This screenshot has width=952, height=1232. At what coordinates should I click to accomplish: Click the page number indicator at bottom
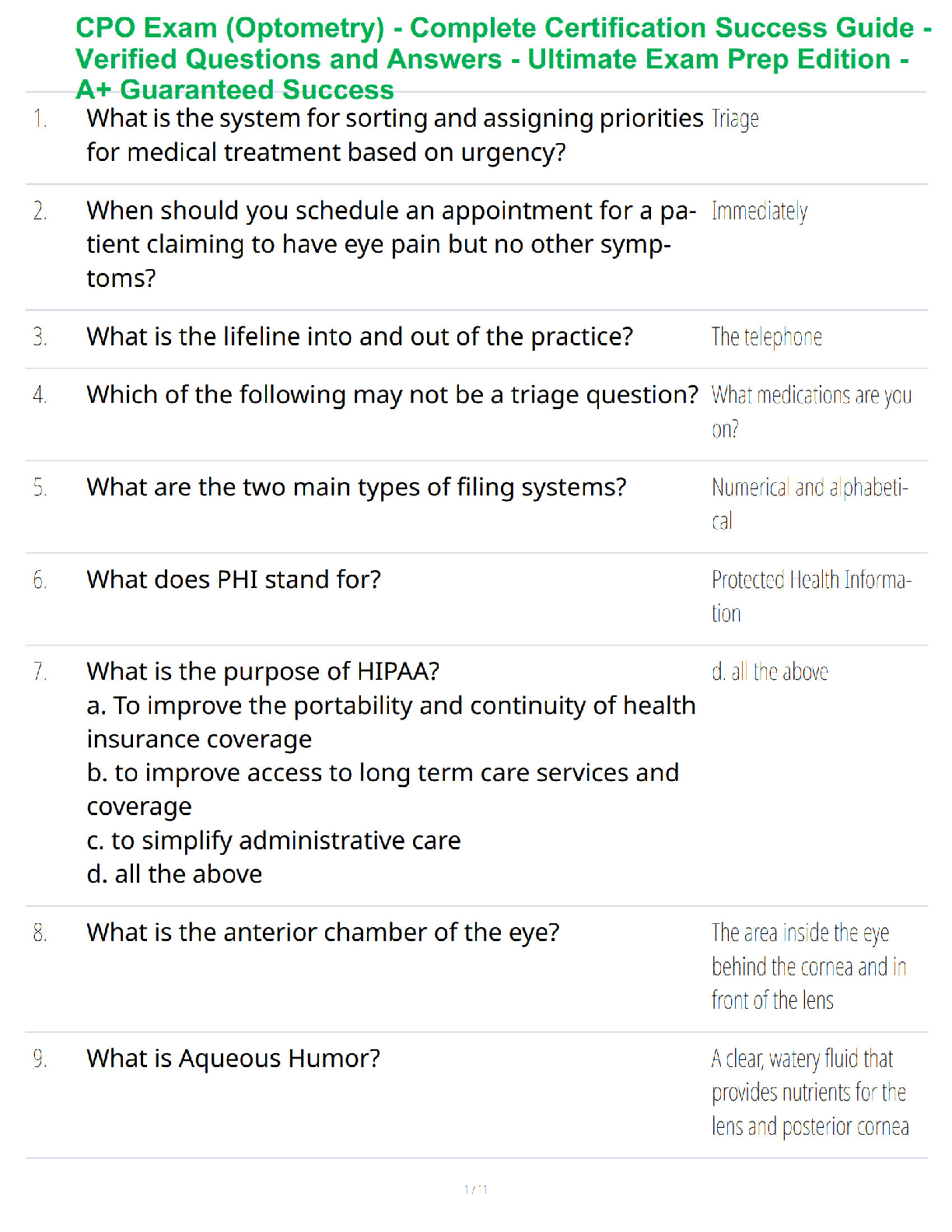476,1189
